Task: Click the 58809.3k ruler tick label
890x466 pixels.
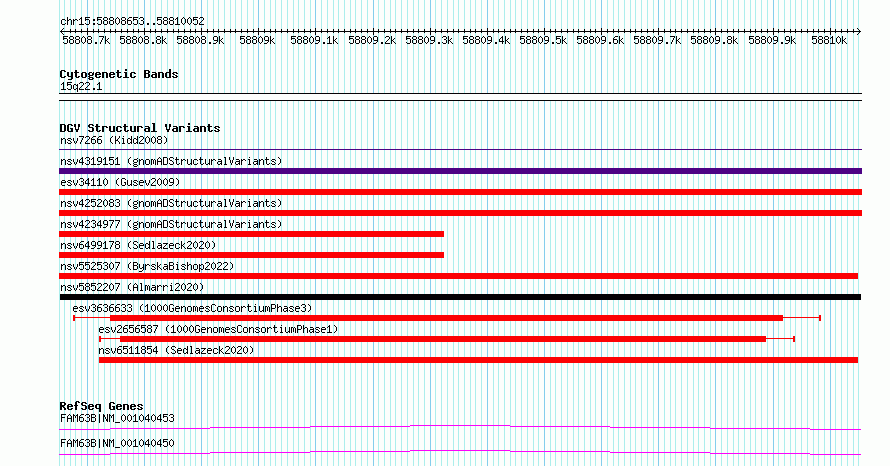Action: point(429,40)
